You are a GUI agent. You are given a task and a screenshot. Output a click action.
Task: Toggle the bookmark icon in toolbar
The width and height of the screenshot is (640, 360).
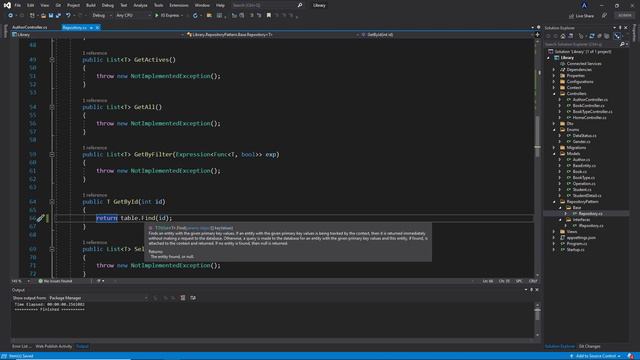[269, 16]
